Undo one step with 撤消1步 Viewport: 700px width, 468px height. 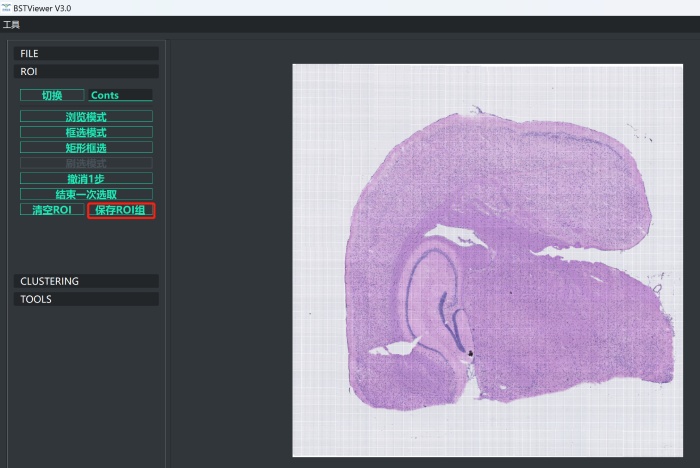pyautogui.click(x=86, y=178)
